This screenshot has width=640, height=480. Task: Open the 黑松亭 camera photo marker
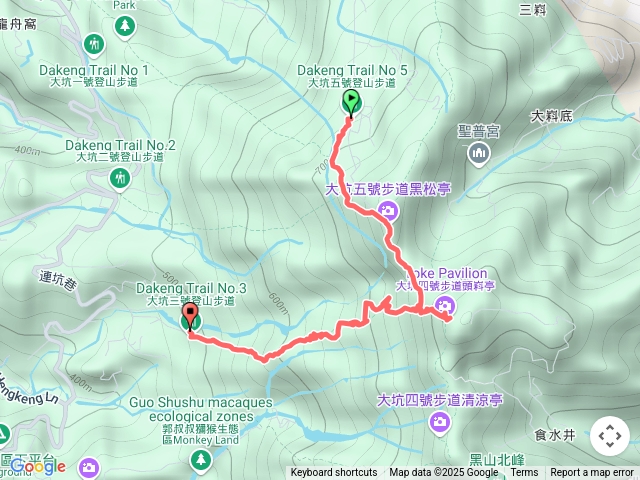click(x=388, y=211)
